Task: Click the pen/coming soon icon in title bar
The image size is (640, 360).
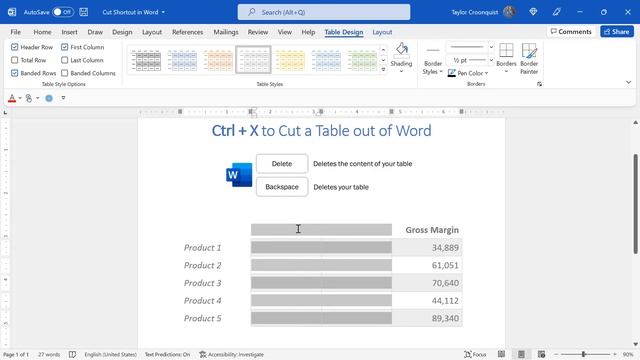Action: tap(556, 12)
